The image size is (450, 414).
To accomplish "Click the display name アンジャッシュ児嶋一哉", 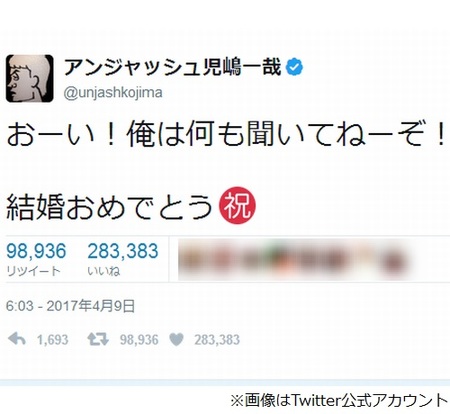I will tap(172, 67).
